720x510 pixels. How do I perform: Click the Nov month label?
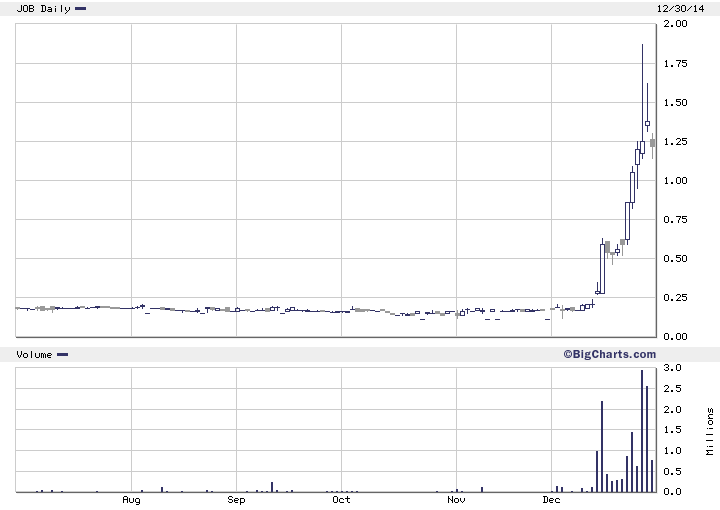[x=456, y=499]
